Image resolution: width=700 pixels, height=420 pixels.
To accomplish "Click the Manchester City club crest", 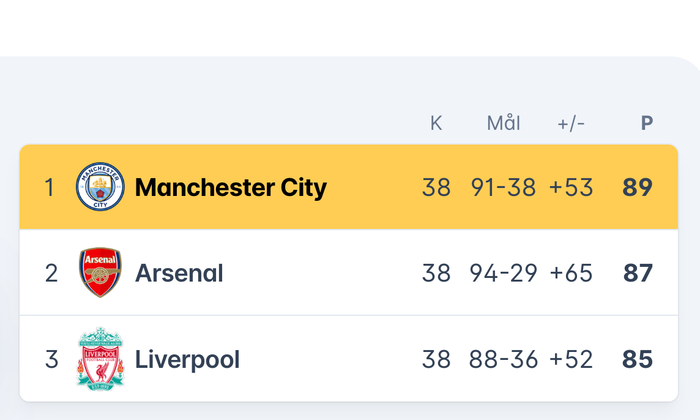I will [x=101, y=187].
